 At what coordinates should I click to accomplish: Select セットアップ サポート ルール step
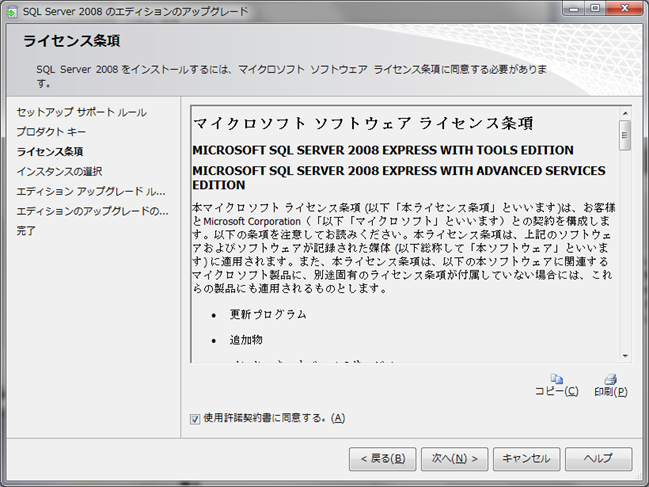click(x=82, y=112)
